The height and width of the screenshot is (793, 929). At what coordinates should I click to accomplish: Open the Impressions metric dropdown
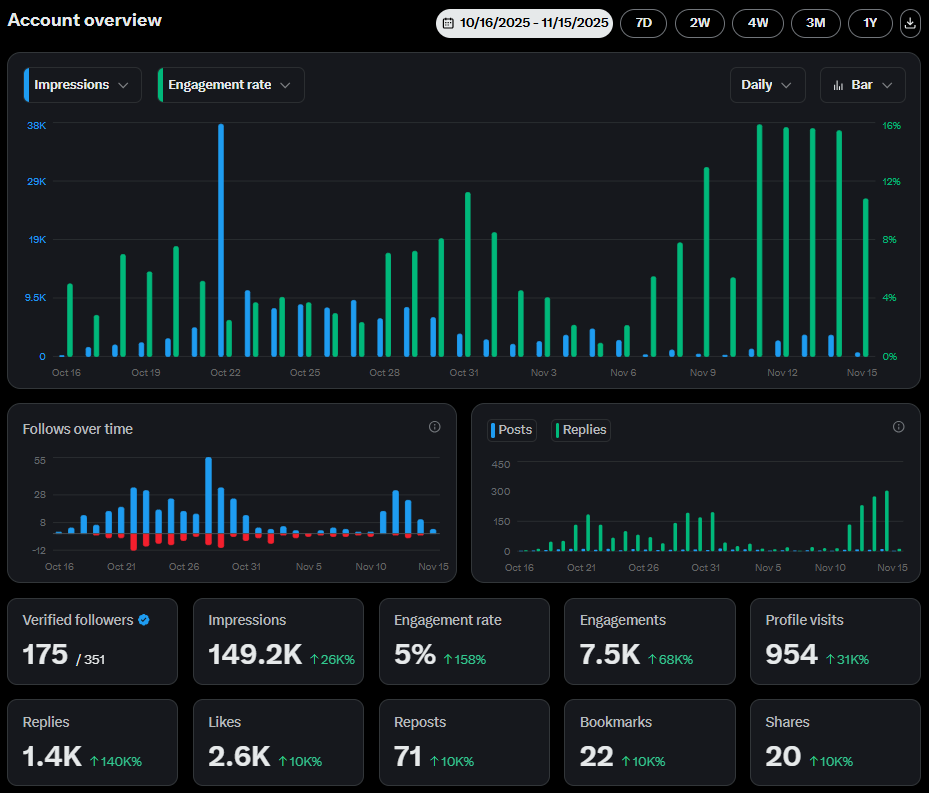81,85
